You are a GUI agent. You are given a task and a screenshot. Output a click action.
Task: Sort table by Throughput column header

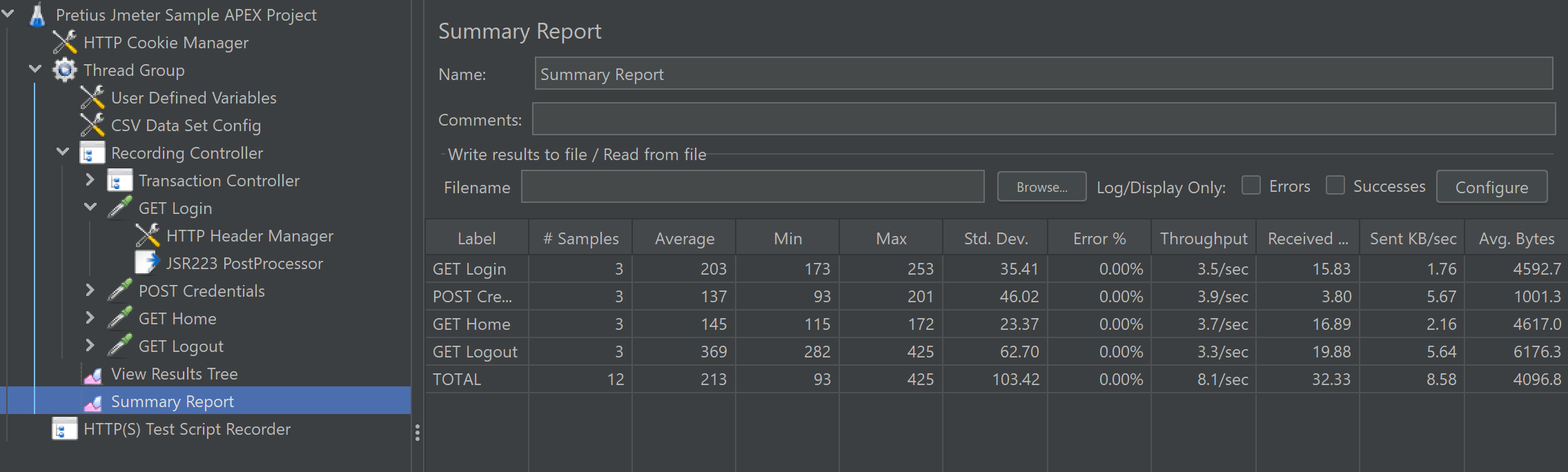(1203, 239)
